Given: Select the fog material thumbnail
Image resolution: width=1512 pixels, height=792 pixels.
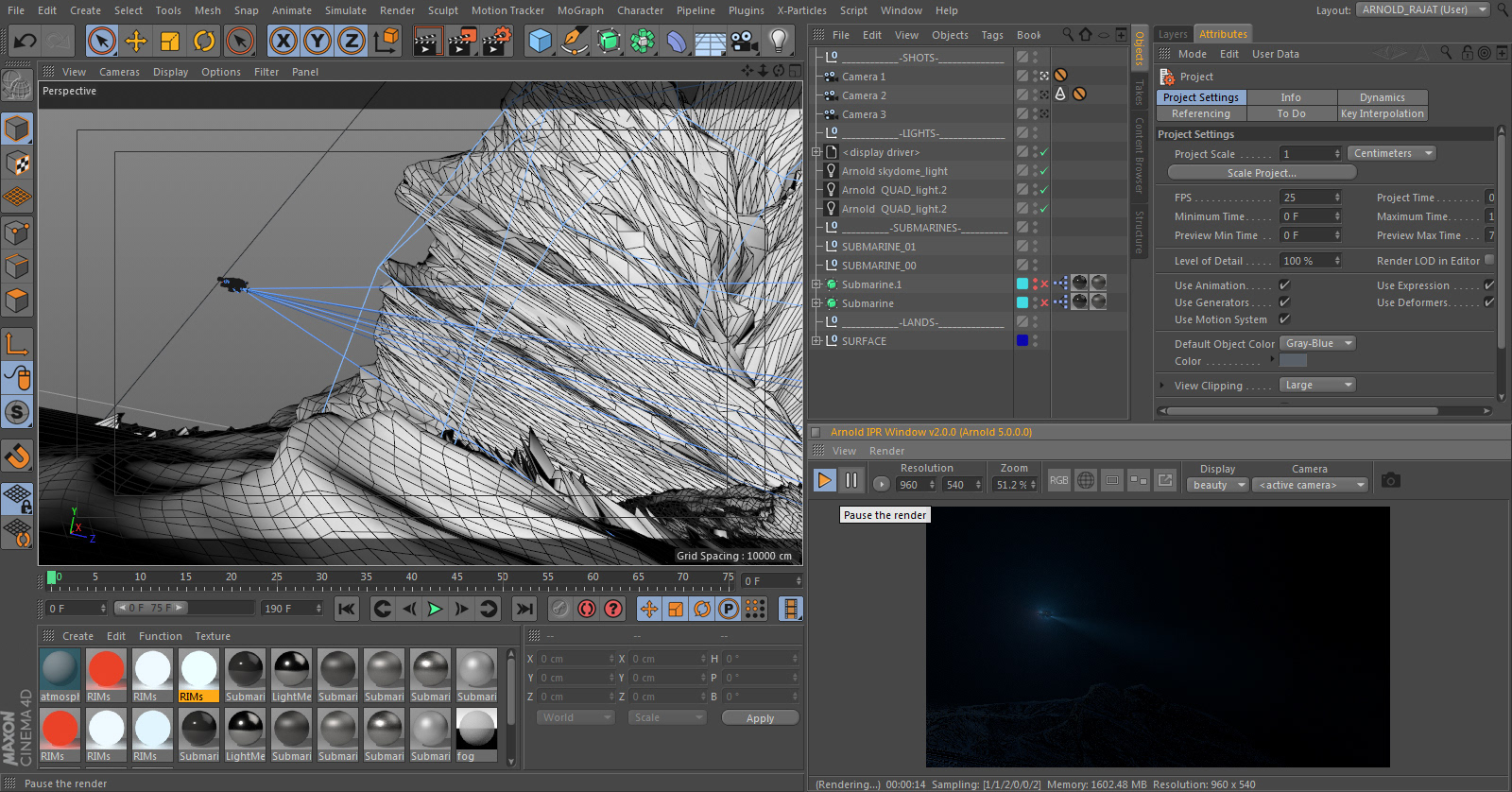Looking at the screenshot, I should pyautogui.click(x=476, y=730).
